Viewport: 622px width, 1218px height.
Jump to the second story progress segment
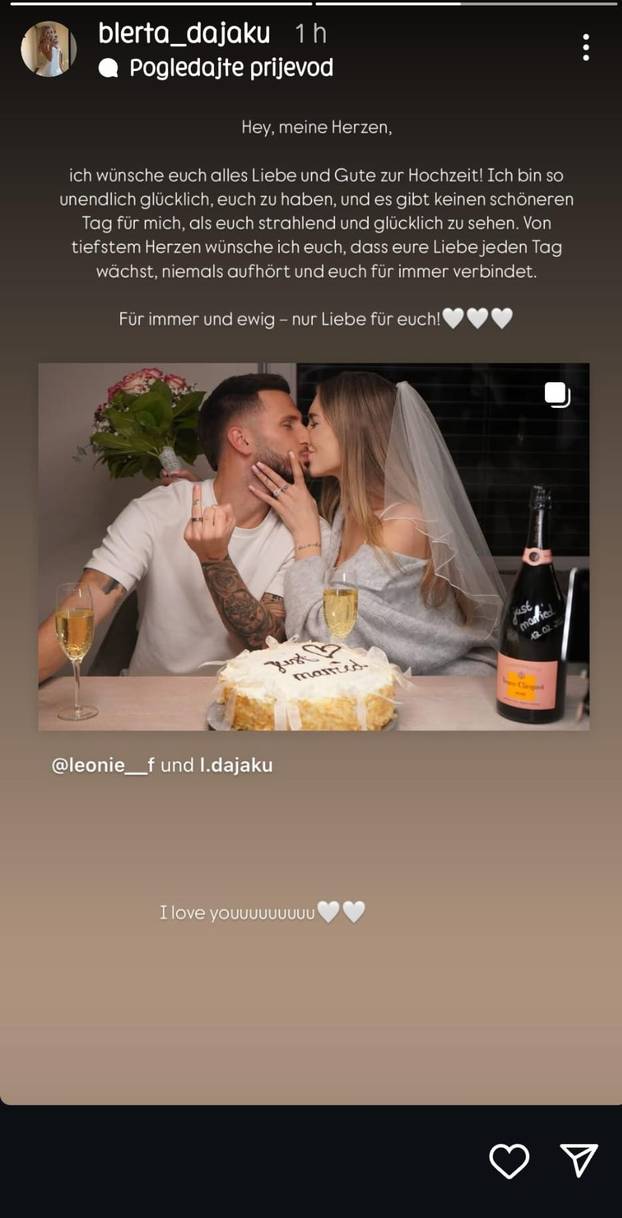[465, 4]
